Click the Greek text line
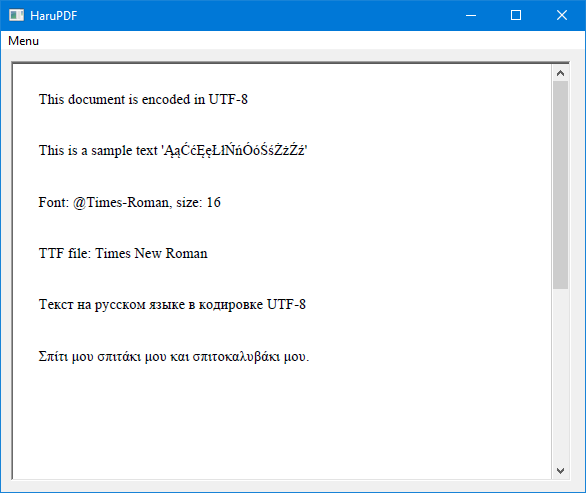The height and width of the screenshot is (493, 586). [174, 357]
